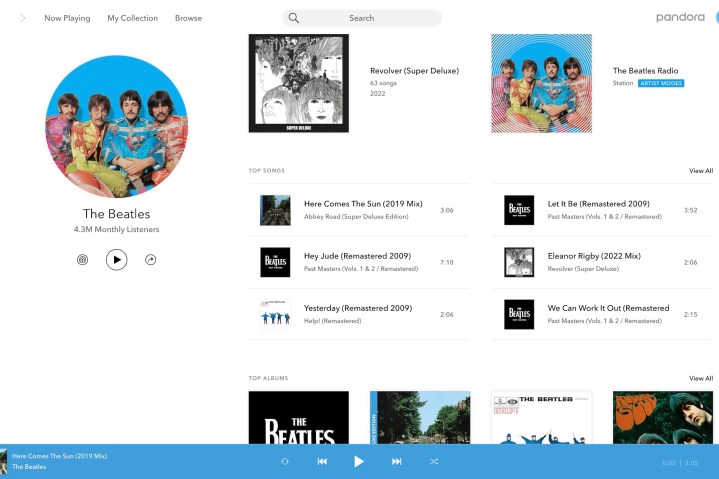Select Let It Be (Remastered 2009) song
Image resolution: width=719 pixels, height=479 pixels.
click(598, 204)
